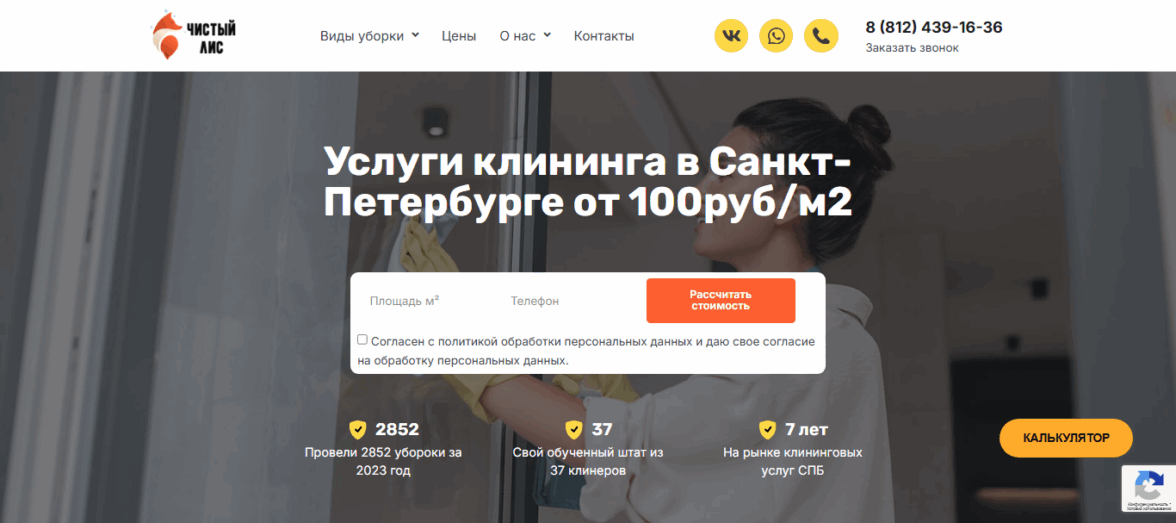Expand the О нас dropdown chevron

tap(547, 35)
